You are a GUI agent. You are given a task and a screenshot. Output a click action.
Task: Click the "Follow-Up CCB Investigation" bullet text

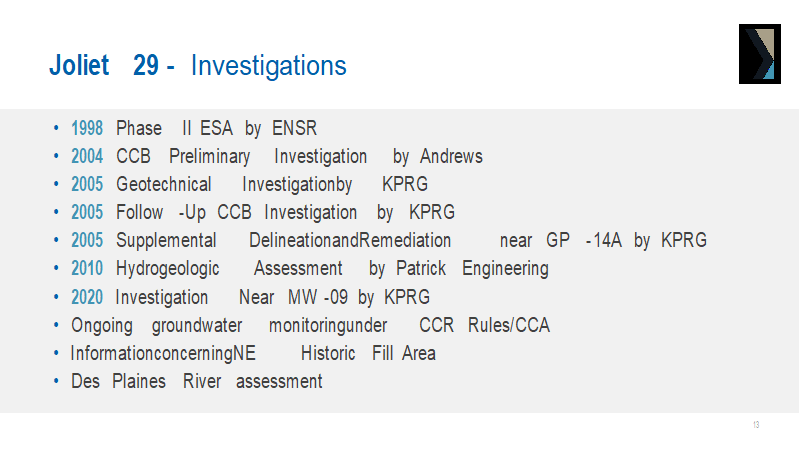(236, 212)
